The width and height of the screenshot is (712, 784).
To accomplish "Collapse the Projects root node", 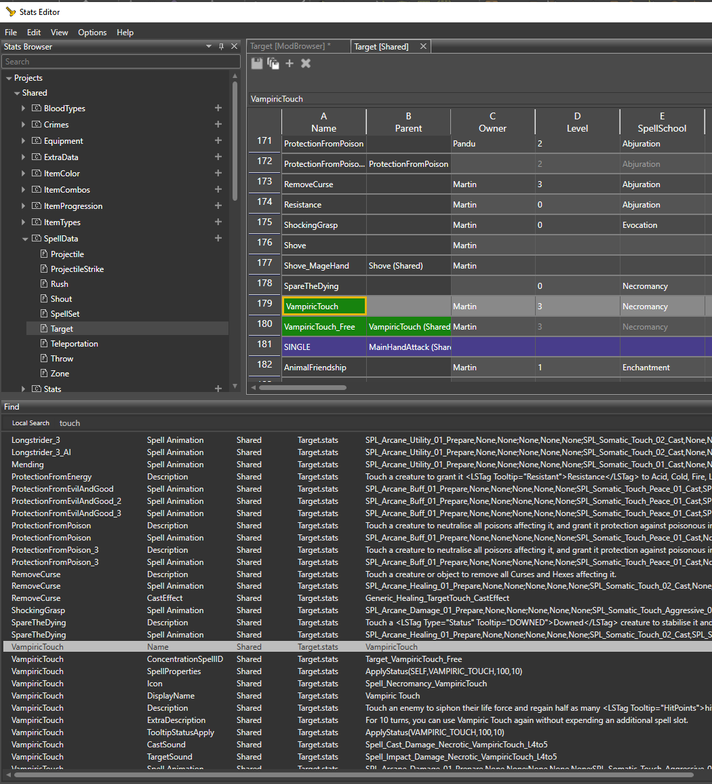I will point(9,78).
